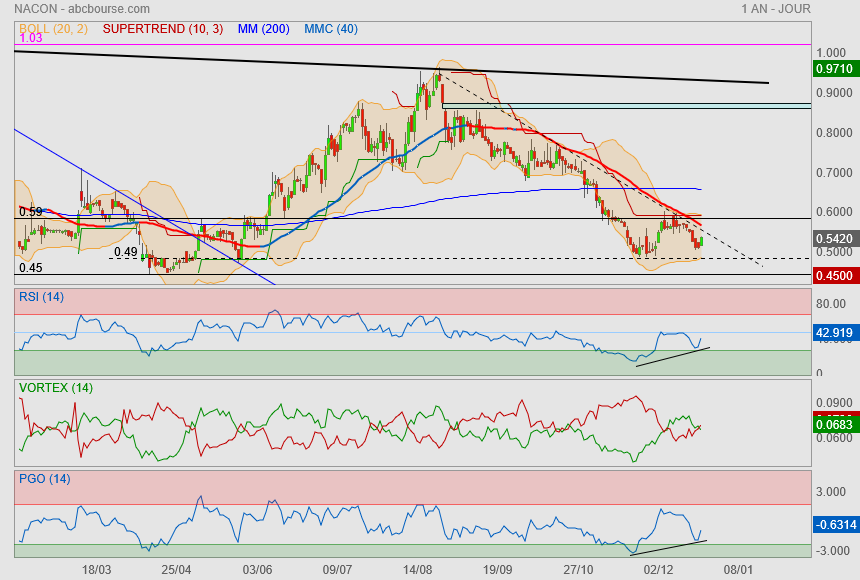The image size is (860, 580).
Task: Click the 0.49 dashed support level label
Action: tap(125, 253)
